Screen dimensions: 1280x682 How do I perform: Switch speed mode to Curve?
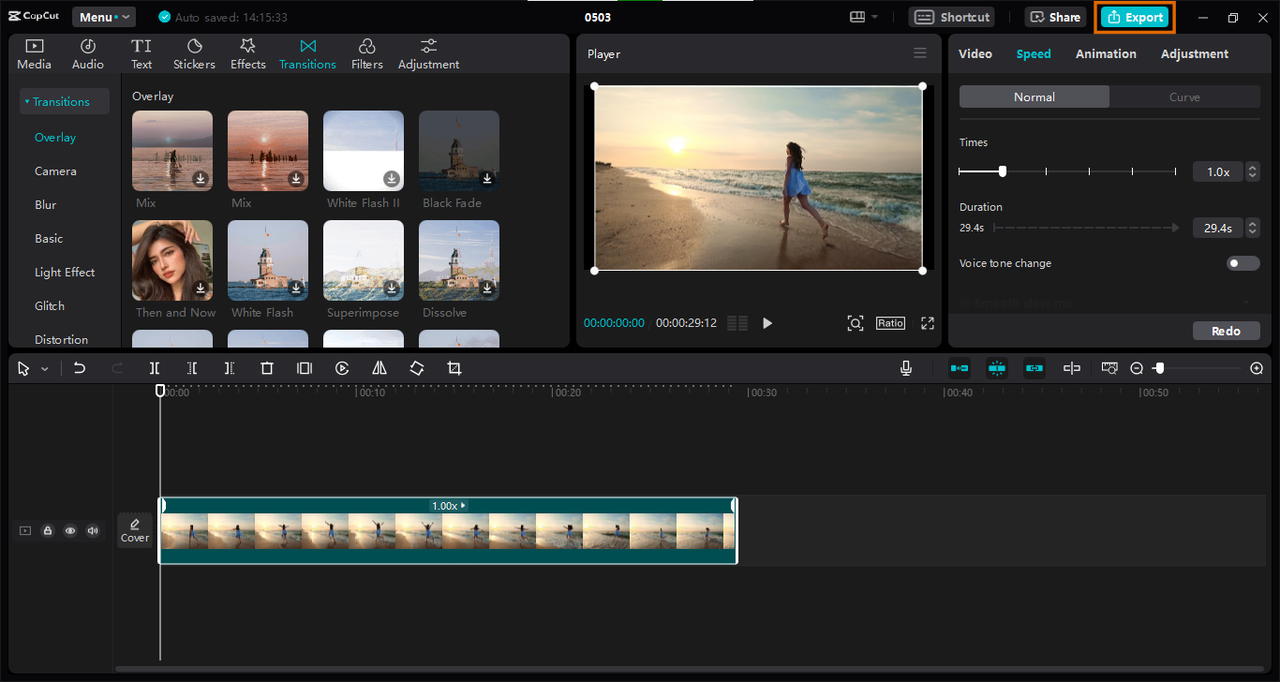coord(1185,97)
